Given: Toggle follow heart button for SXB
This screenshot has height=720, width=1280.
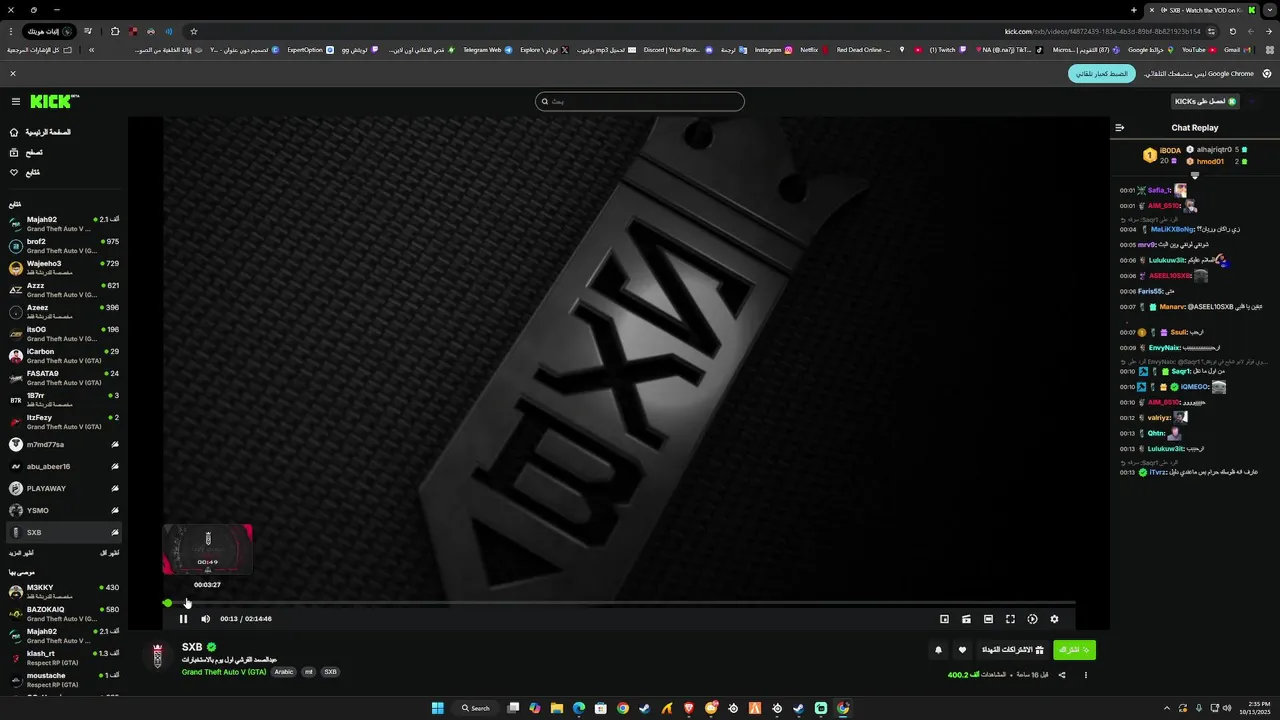Looking at the screenshot, I should (x=962, y=650).
